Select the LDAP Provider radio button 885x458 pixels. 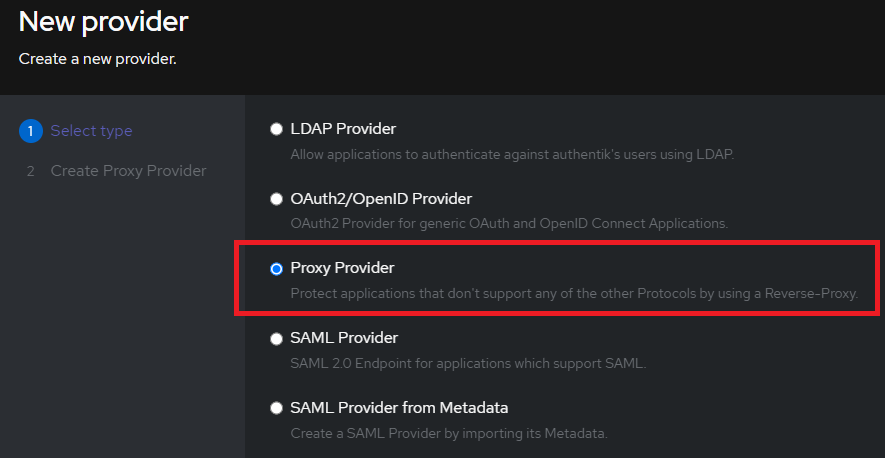click(276, 129)
